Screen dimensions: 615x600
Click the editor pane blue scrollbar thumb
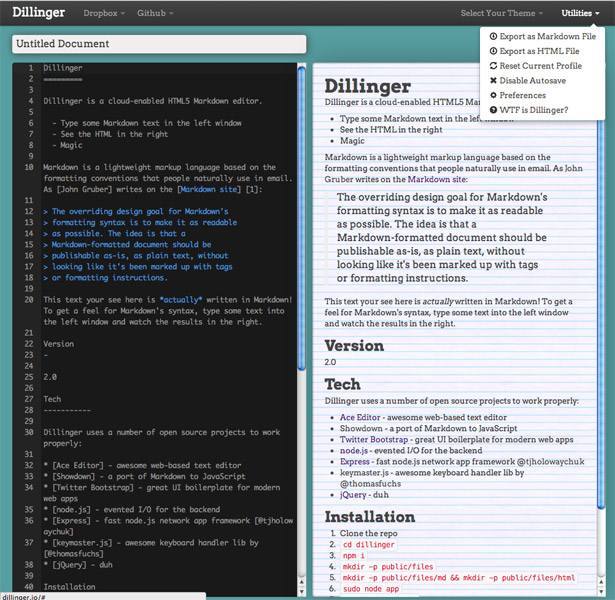point(301,218)
